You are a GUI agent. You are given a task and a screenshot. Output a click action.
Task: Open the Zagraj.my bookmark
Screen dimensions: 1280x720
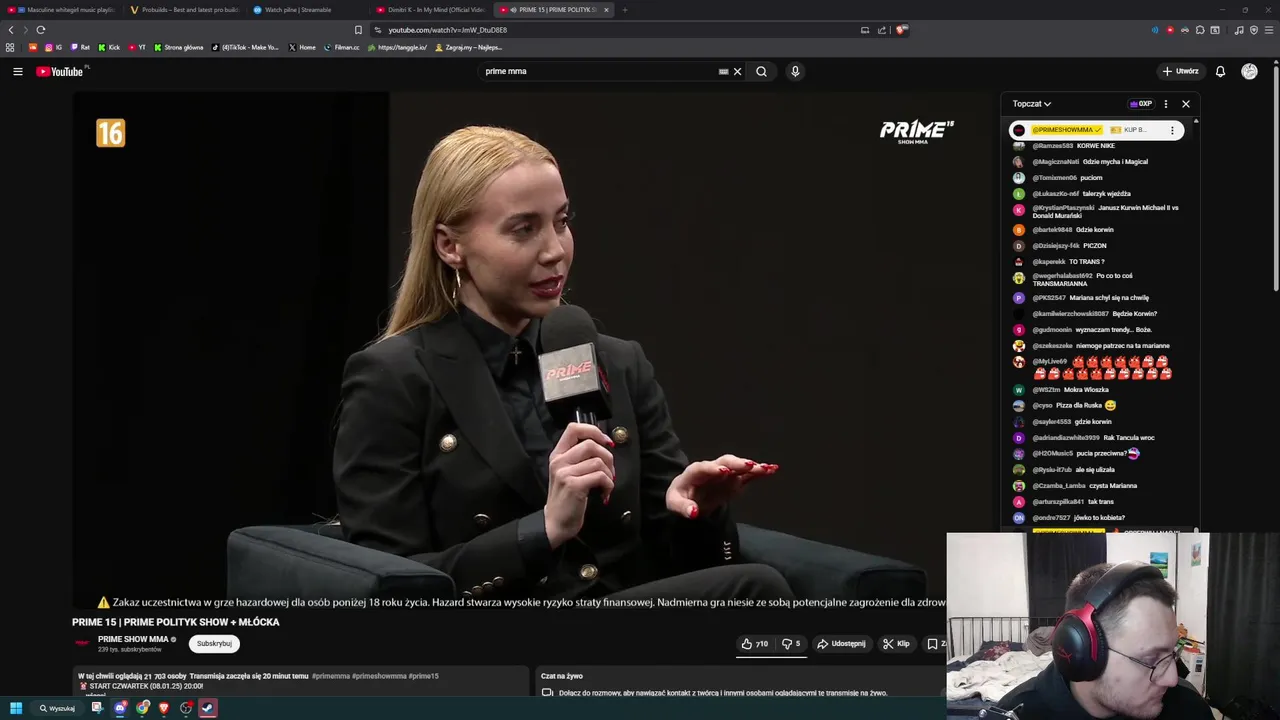click(x=468, y=47)
